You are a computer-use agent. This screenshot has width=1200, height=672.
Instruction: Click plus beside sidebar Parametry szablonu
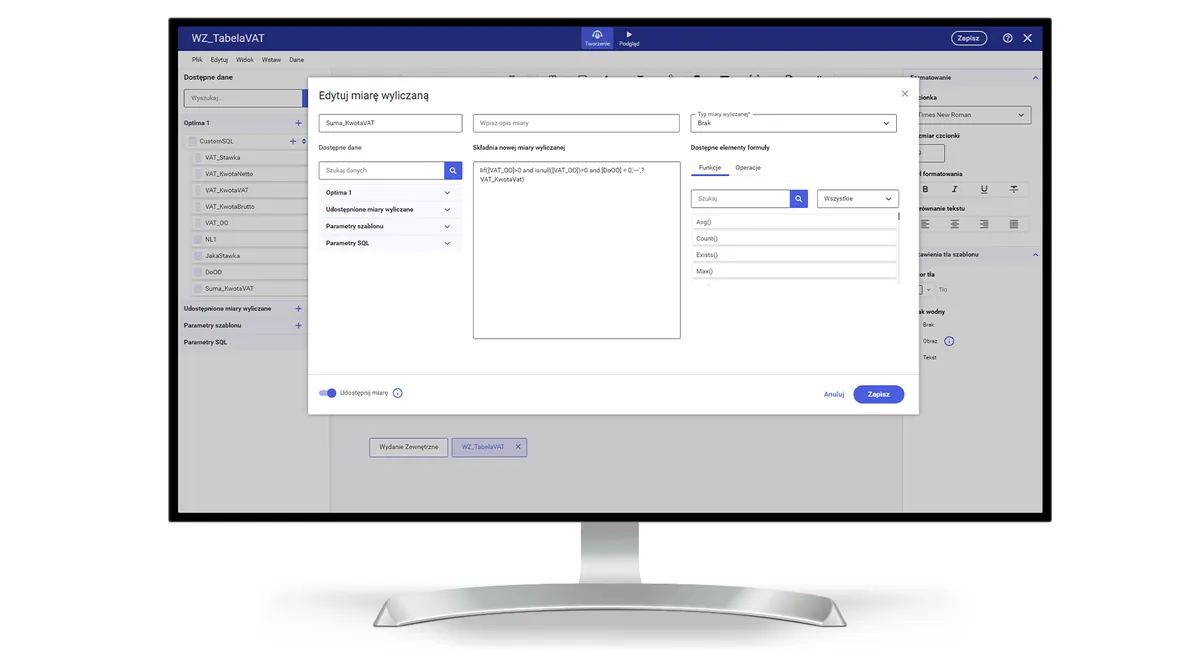coord(298,326)
